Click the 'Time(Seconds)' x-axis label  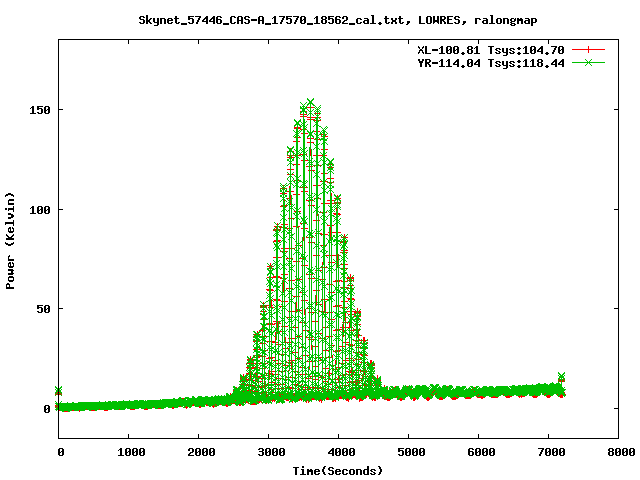338,471
